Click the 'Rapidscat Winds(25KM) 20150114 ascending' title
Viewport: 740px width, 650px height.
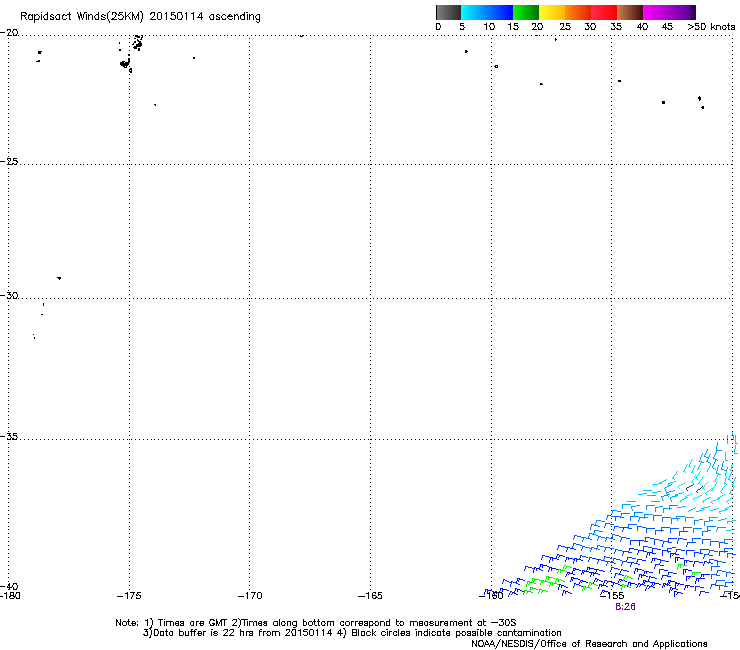[140, 17]
